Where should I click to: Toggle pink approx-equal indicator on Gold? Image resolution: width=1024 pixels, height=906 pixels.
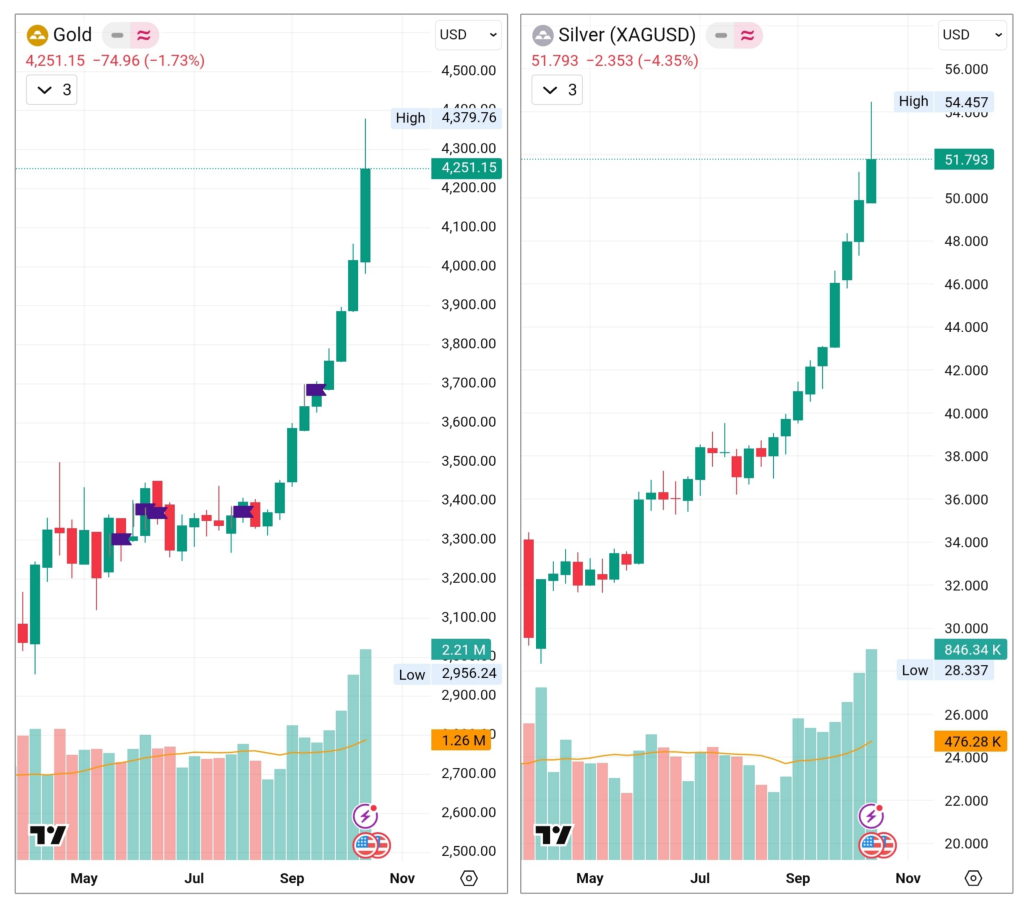point(144,35)
